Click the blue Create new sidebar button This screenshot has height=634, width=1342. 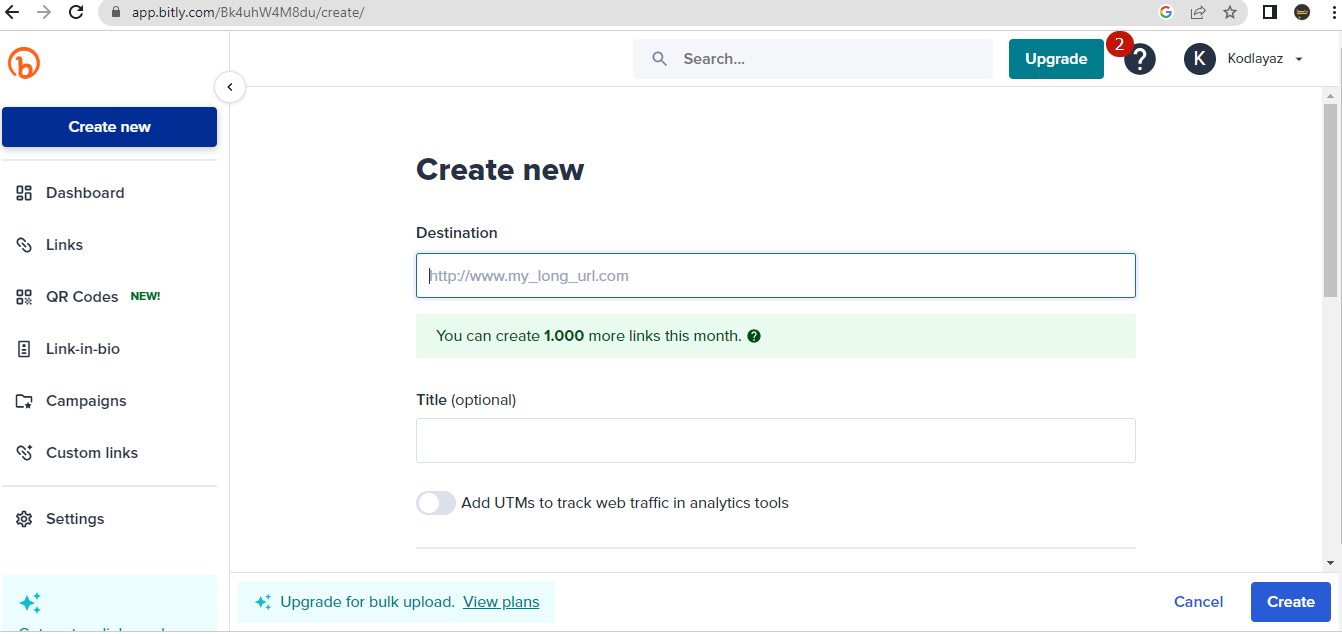click(x=109, y=127)
